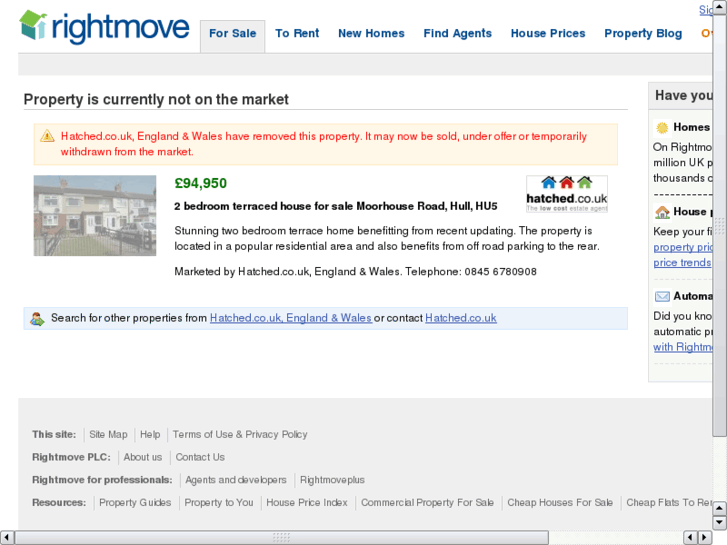The height and width of the screenshot is (545, 727).
Task: Open the Property Guides link
Action: (135, 503)
